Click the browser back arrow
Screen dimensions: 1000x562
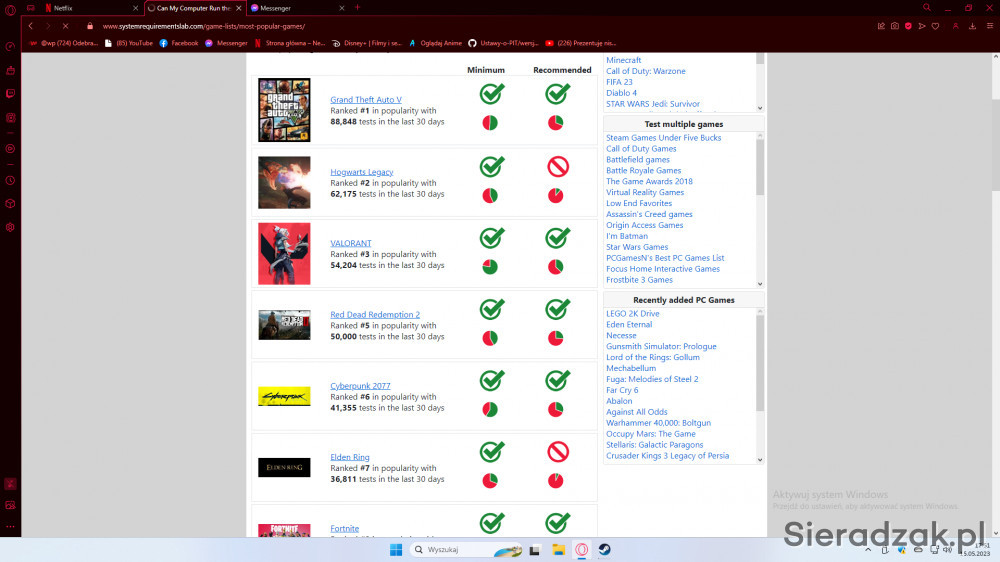click(x=31, y=26)
